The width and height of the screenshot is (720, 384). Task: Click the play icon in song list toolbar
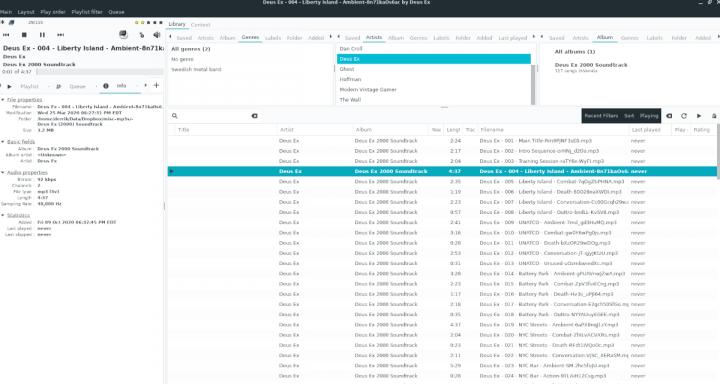pyautogui.click(x=699, y=116)
